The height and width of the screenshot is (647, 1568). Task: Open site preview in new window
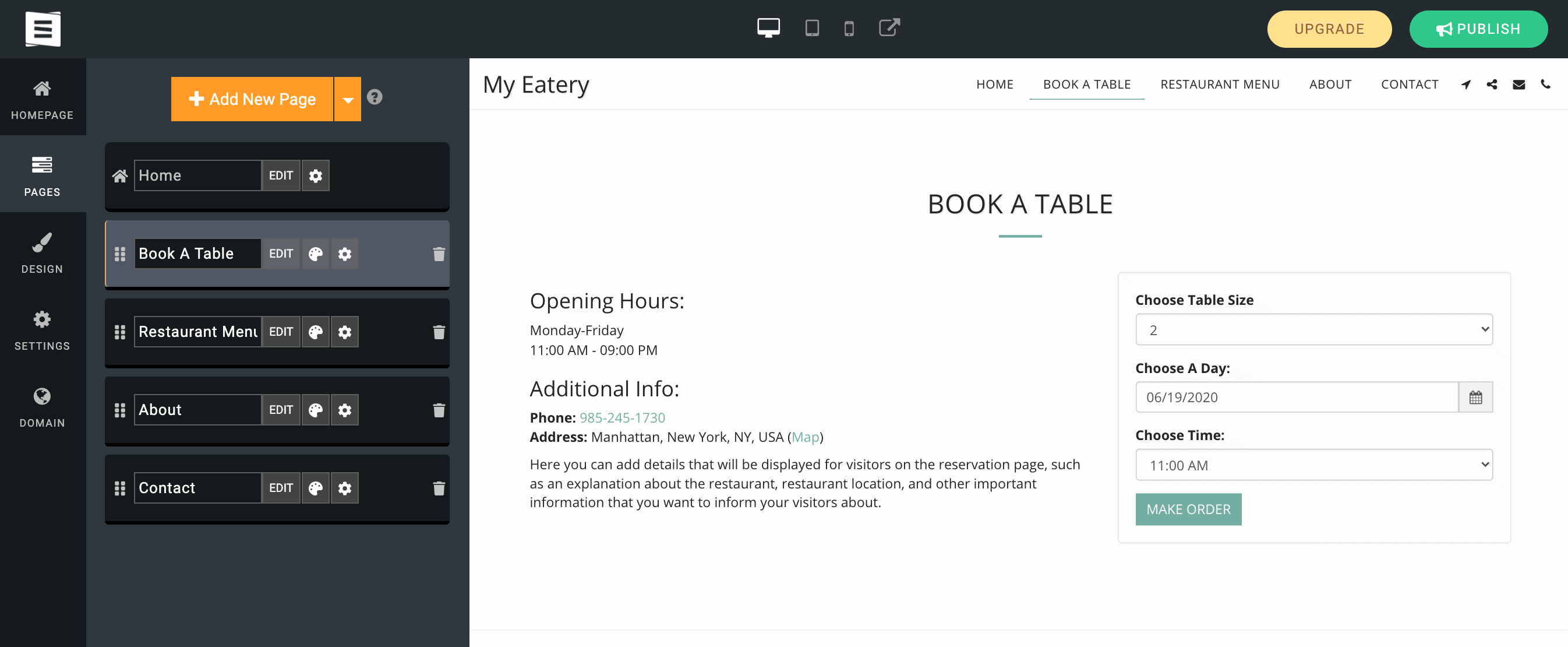(x=889, y=27)
